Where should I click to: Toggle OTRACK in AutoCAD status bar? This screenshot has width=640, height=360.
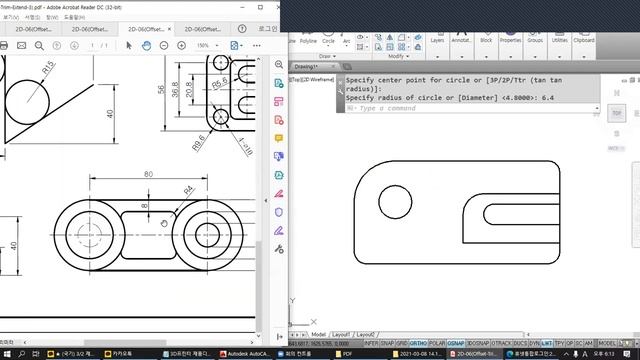[501, 343]
